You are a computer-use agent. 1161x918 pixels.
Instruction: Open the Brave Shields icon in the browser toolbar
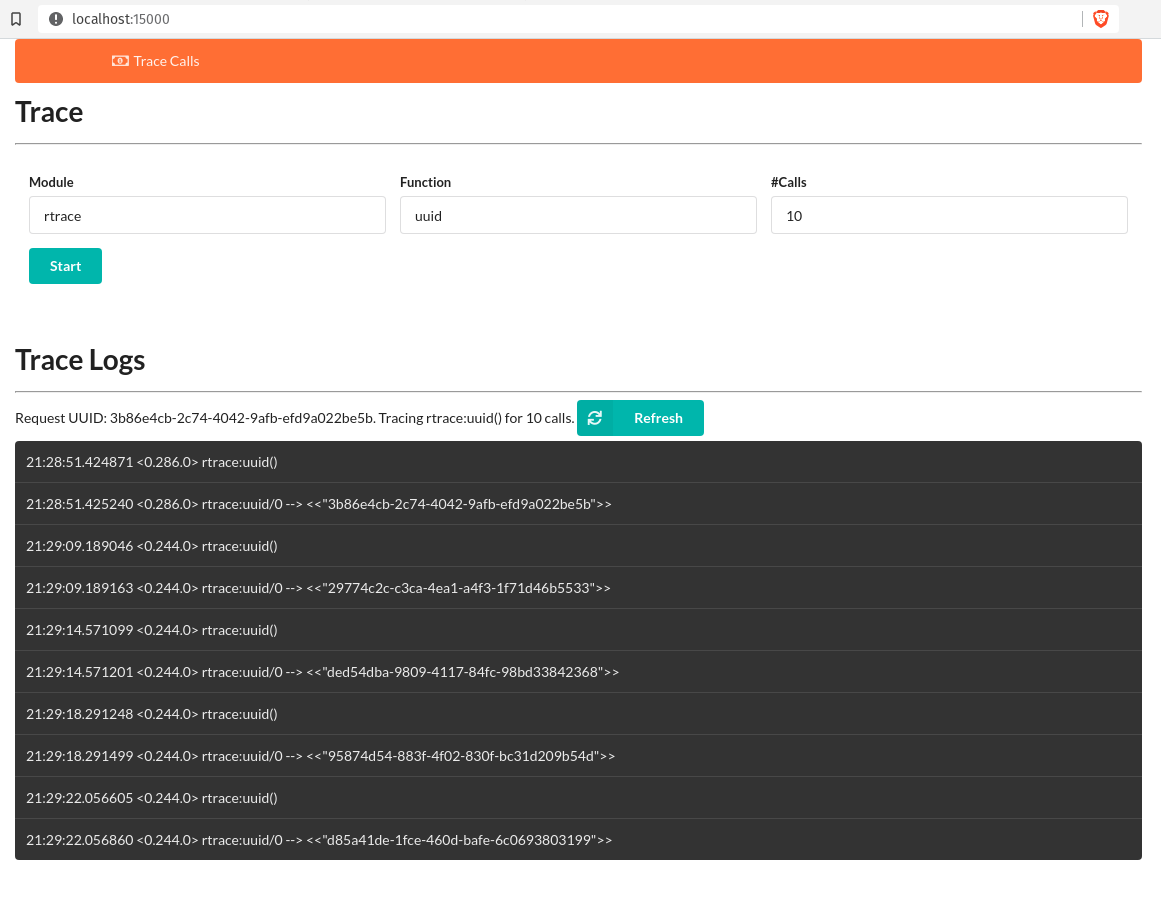point(1100,18)
